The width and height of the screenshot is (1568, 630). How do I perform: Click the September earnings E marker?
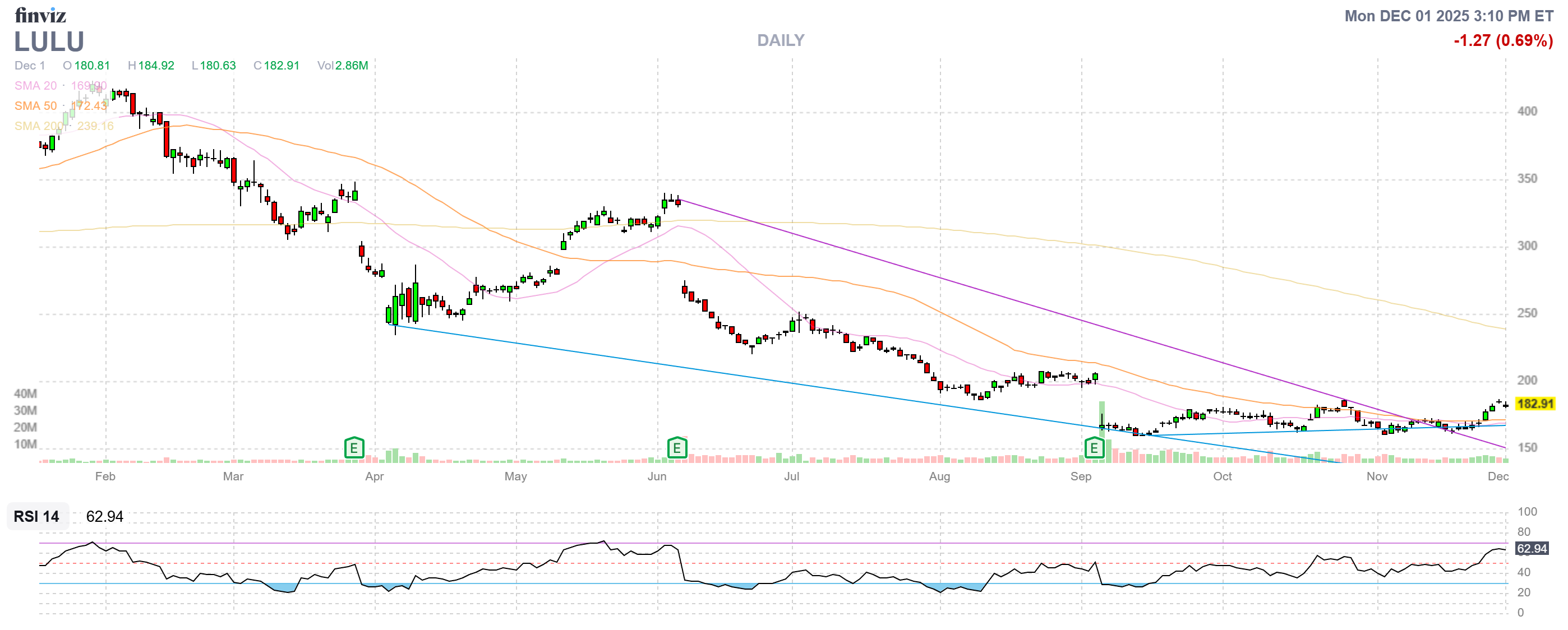[1094, 448]
